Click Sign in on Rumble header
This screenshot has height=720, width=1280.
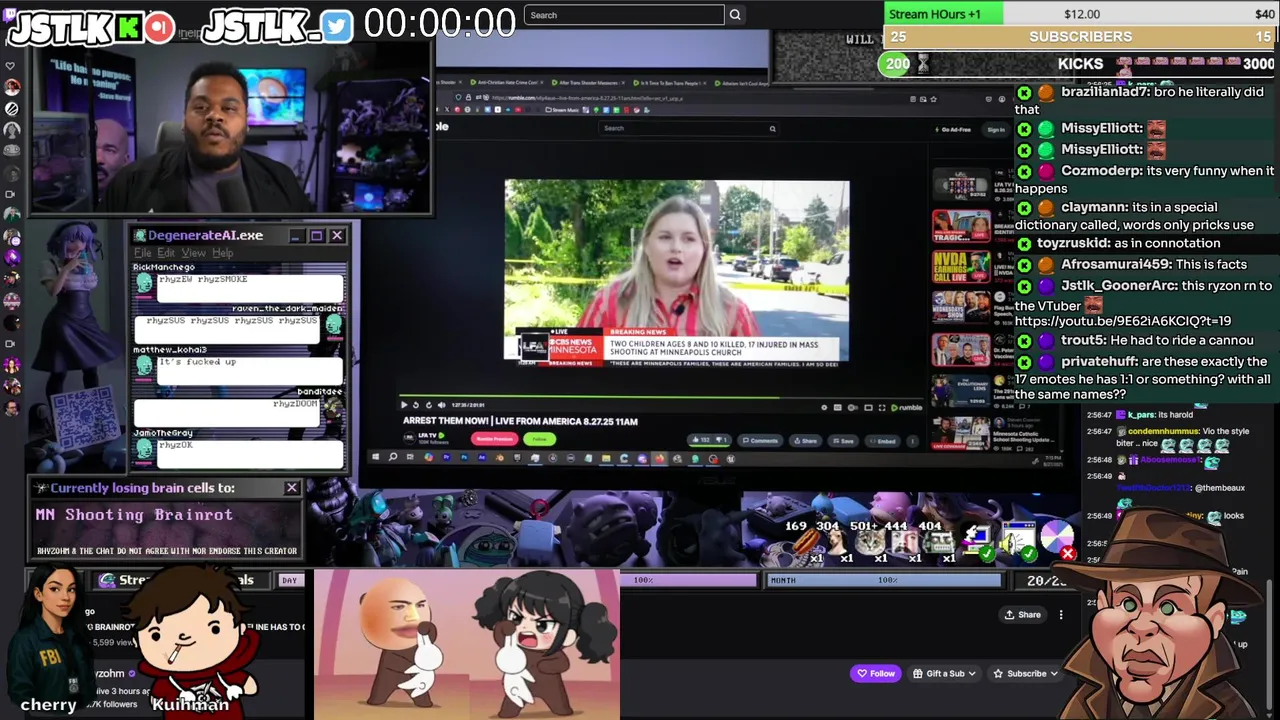coord(996,129)
